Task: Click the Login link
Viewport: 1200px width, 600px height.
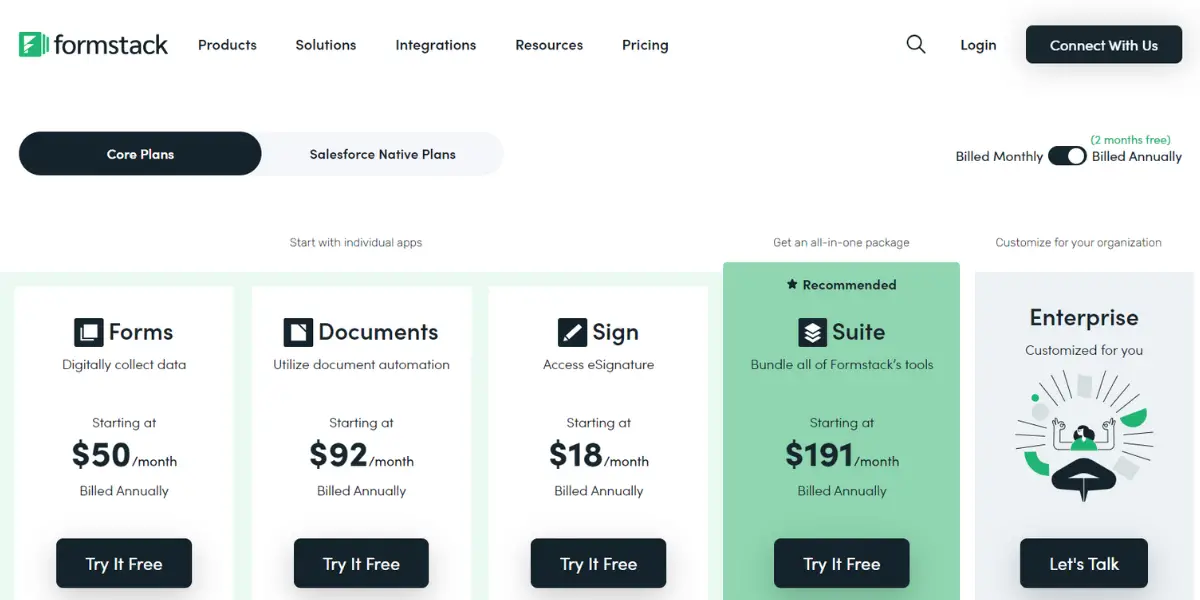Action: [x=978, y=45]
